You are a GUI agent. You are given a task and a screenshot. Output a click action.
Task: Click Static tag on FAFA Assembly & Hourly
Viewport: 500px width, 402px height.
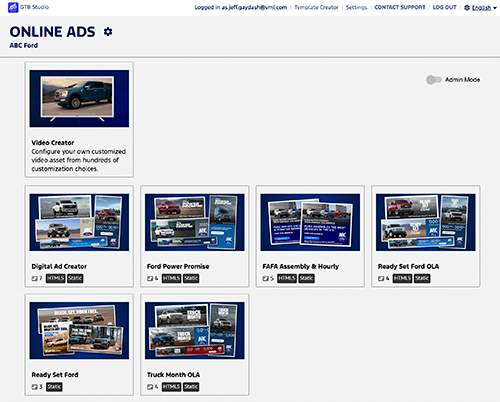(306, 278)
